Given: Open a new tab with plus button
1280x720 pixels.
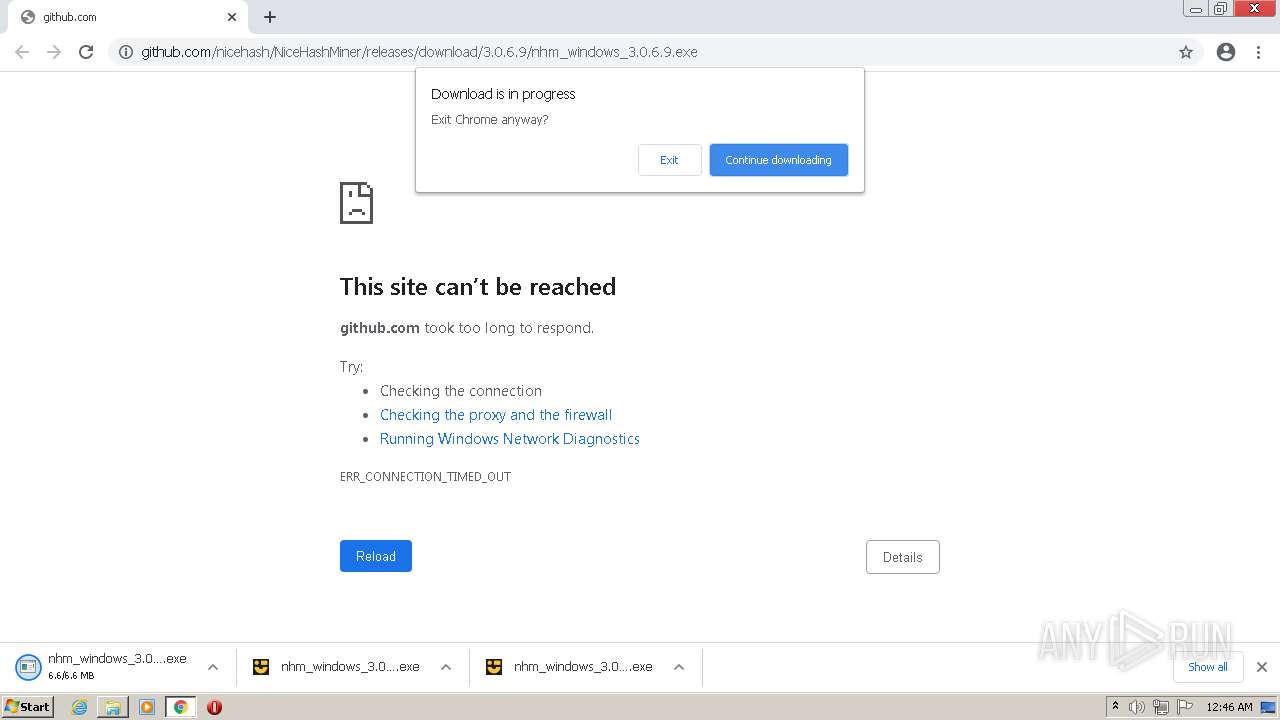Looking at the screenshot, I should coord(270,17).
